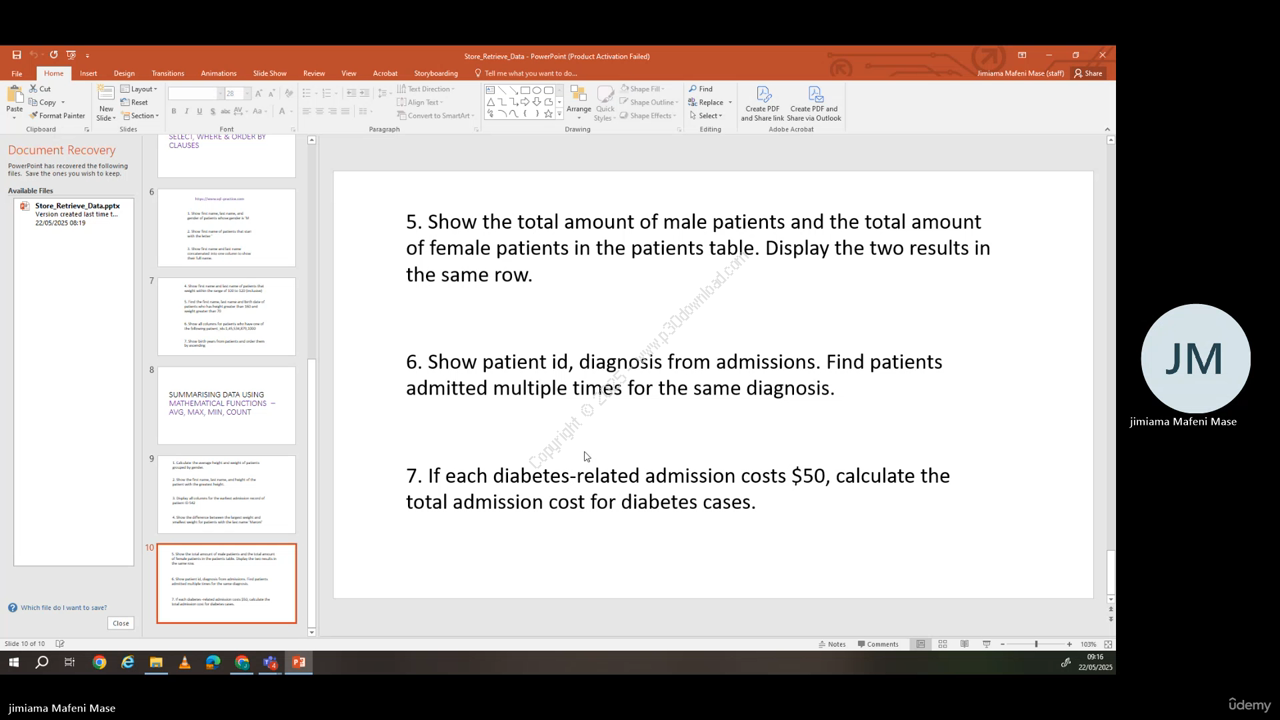Click Create PDF and Share link
This screenshot has width=1280, height=720.
click(762, 103)
